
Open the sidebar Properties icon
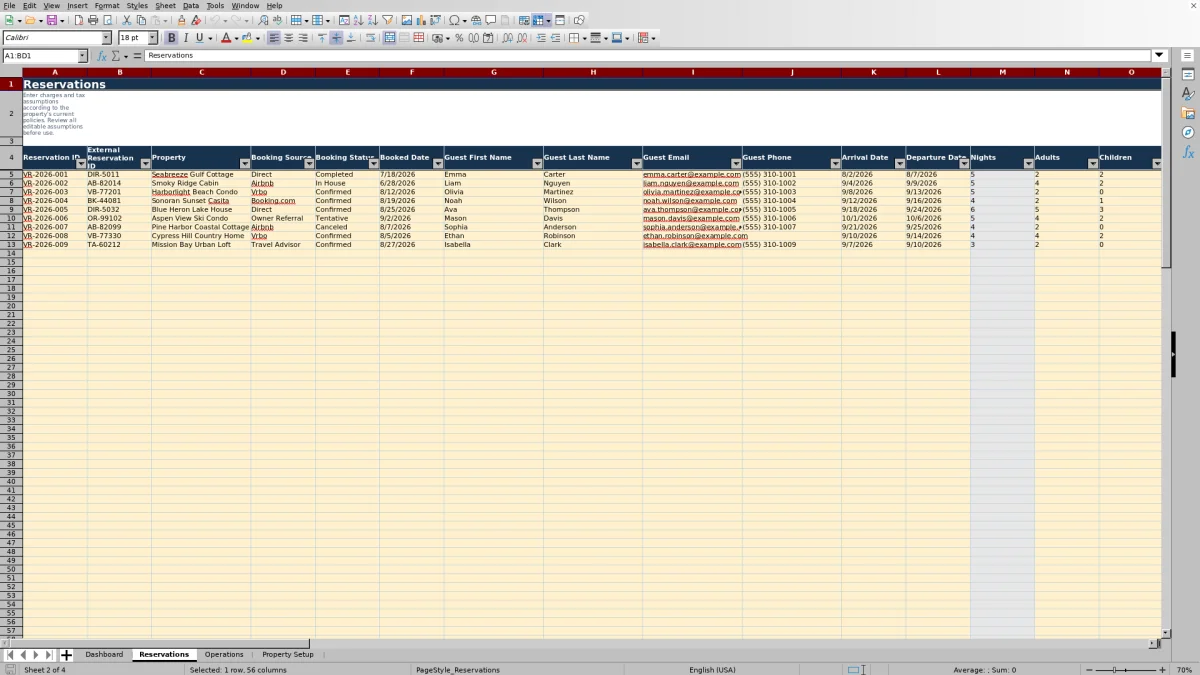(1188, 75)
